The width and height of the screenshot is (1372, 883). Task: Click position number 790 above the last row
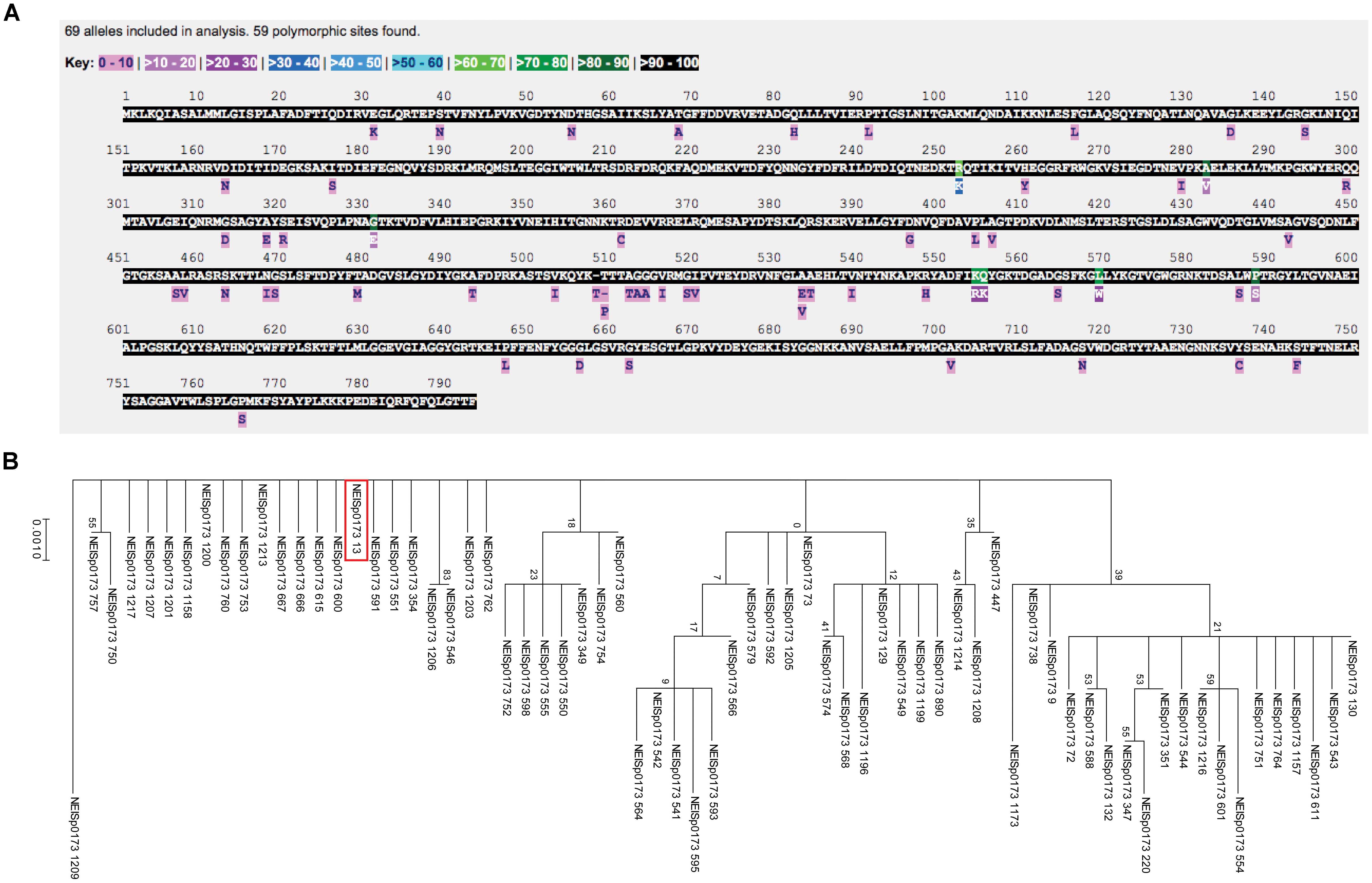click(439, 383)
